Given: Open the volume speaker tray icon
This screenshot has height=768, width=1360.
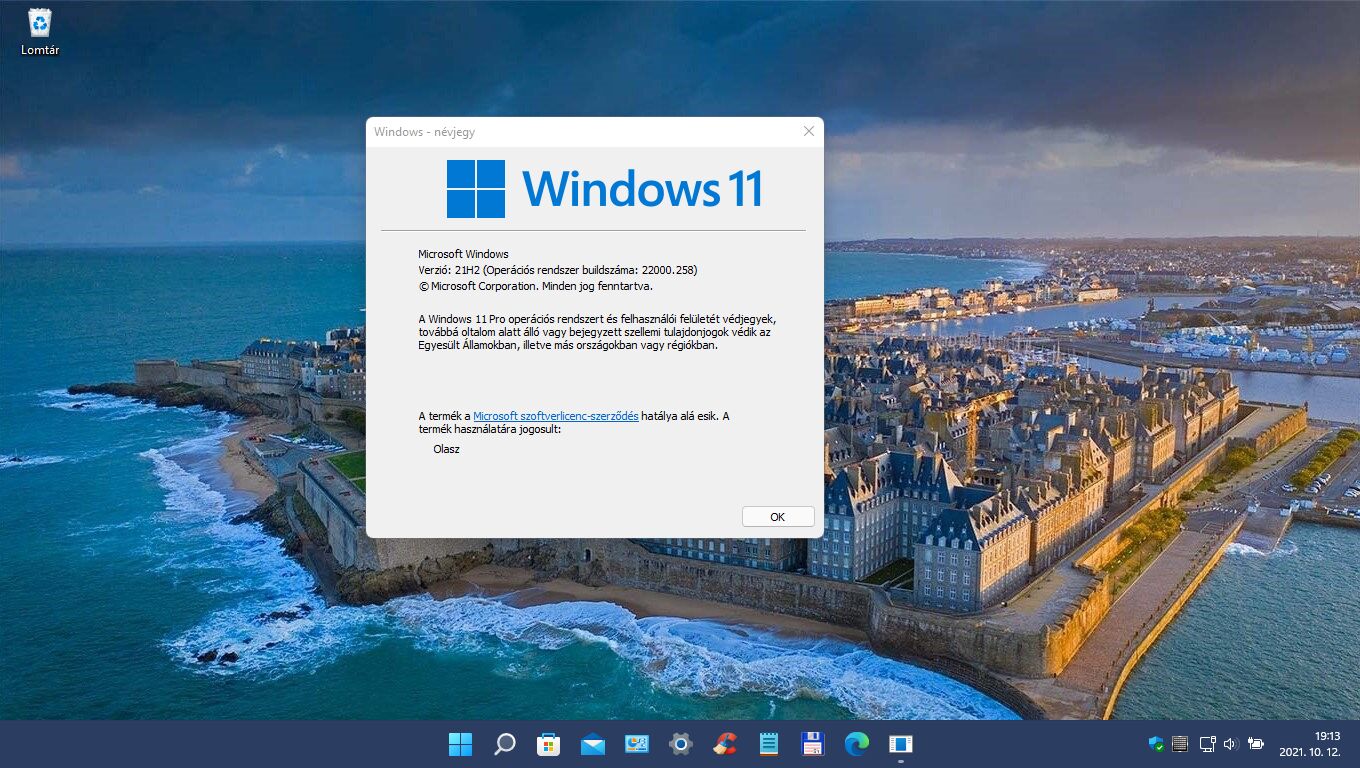Looking at the screenshot, I should pyautogui.click(x=1231, y=743).
